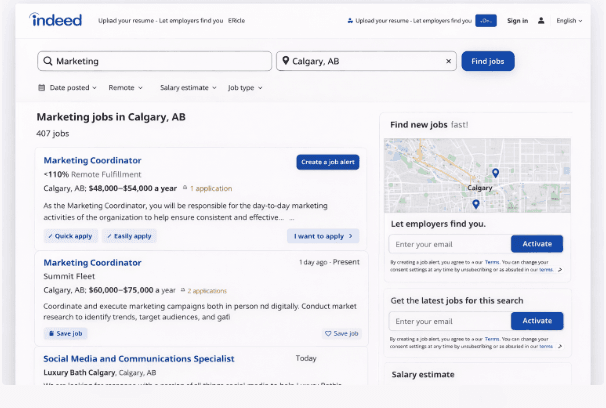
Task: Click the upper map pin near Calgary
Action: (495, 173)
